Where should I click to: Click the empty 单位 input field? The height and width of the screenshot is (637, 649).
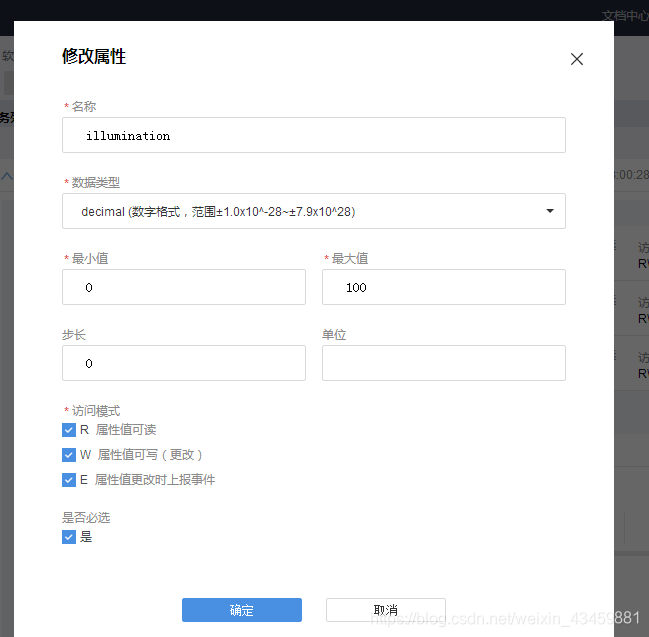tap(444, 363)
